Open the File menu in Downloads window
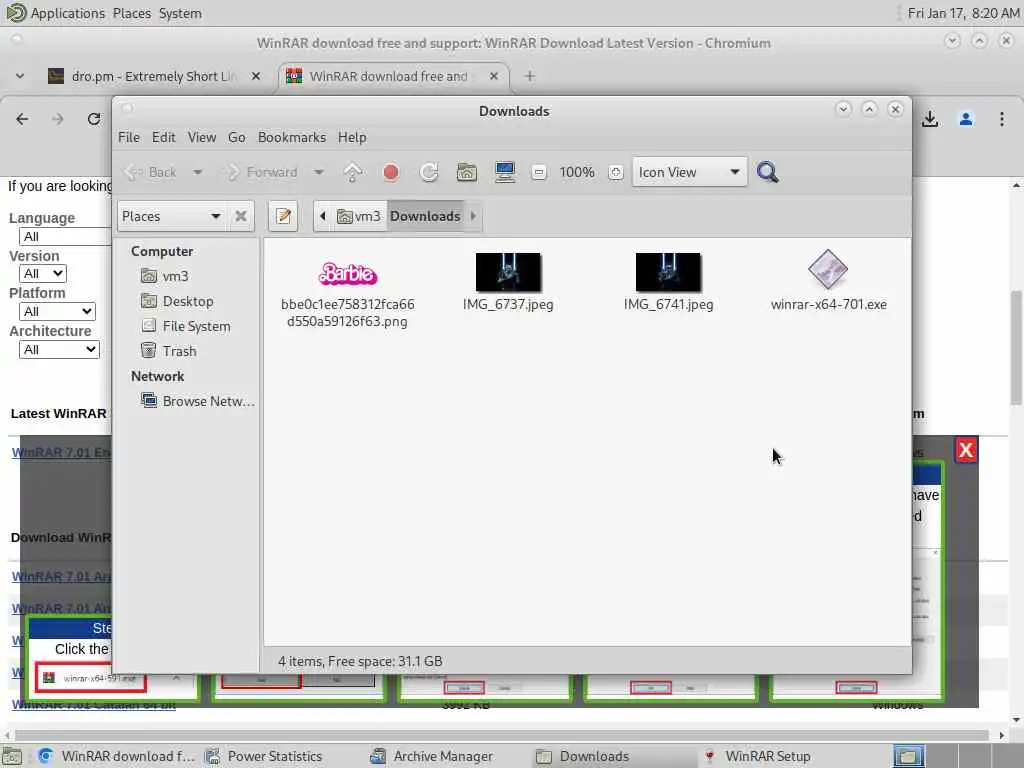1024x768 pixels. point(129,137)
